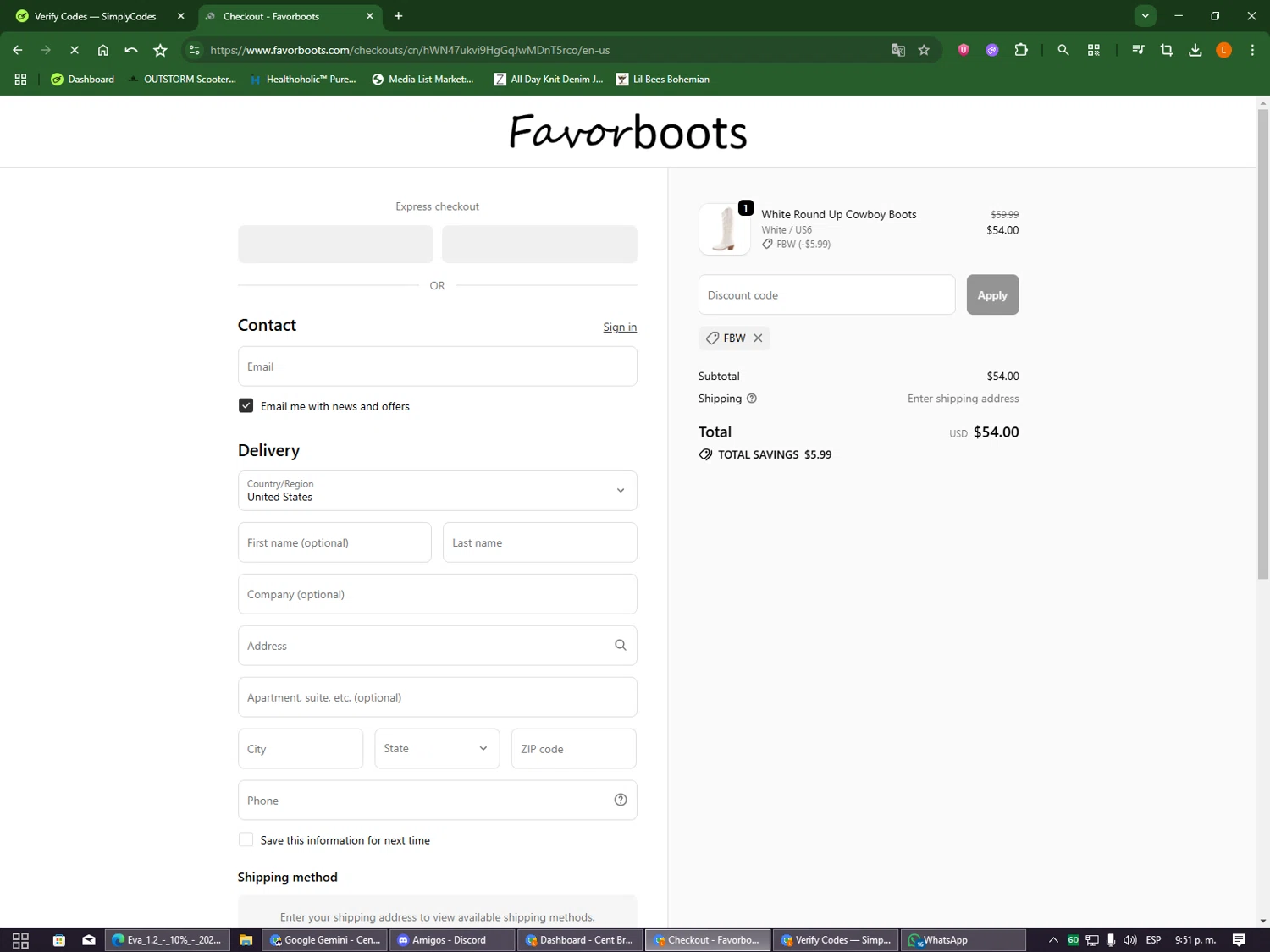Click the second Express checkout button

coord(539,244)
